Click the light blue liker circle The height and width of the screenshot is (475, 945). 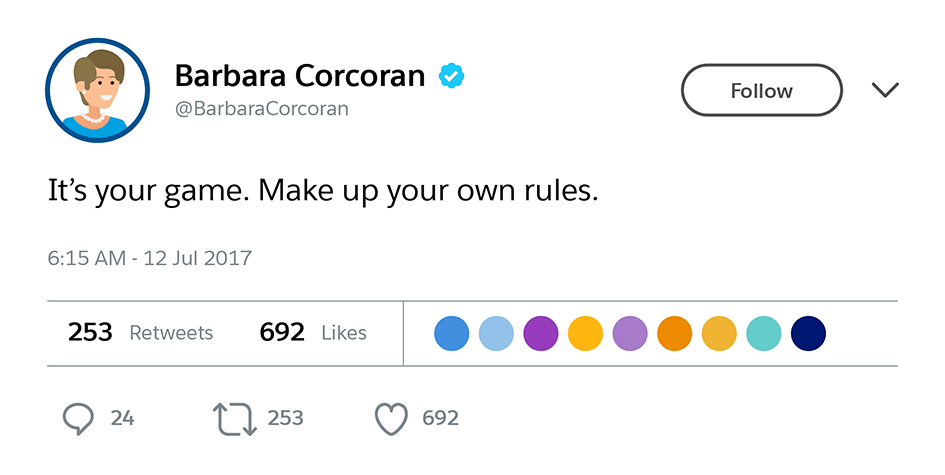(x=496, y=334)
